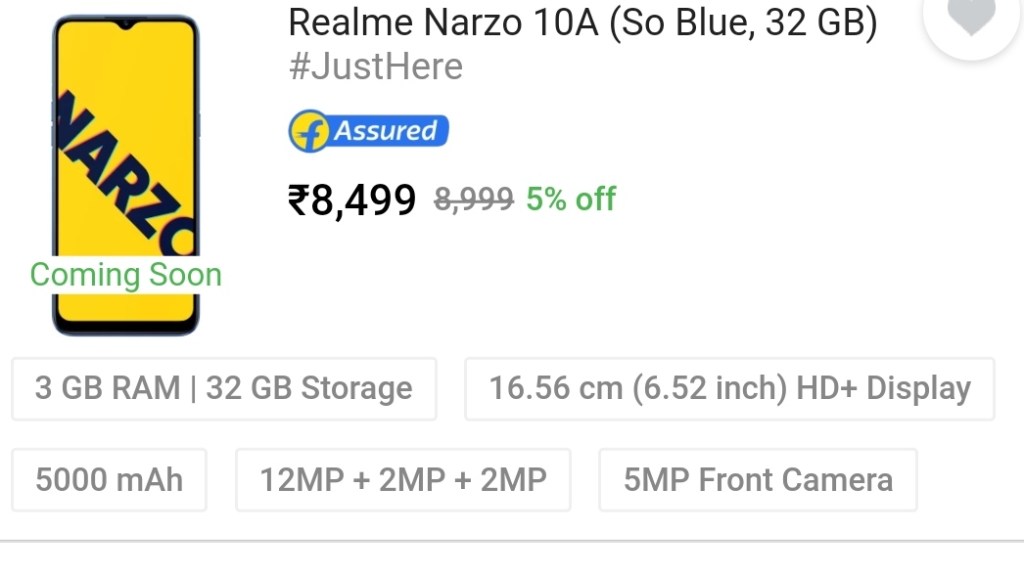Select the '5MP Front Camera' chip
Image resolution: width=1024 pixels, height=577 pixels.
pos(758,480)
